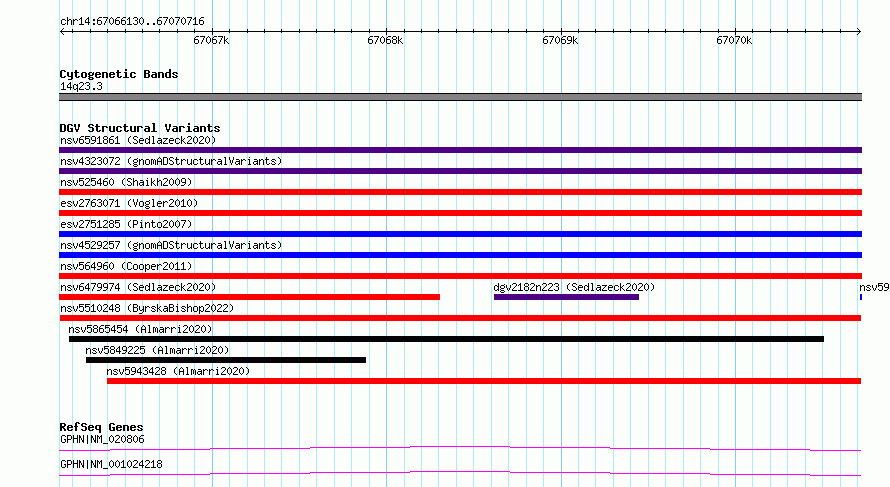Image resolution: width=890 pixels, height=487 pixels.
Task: Click the partially visible nsv59 label at right edge
Action: coord(874,287)
